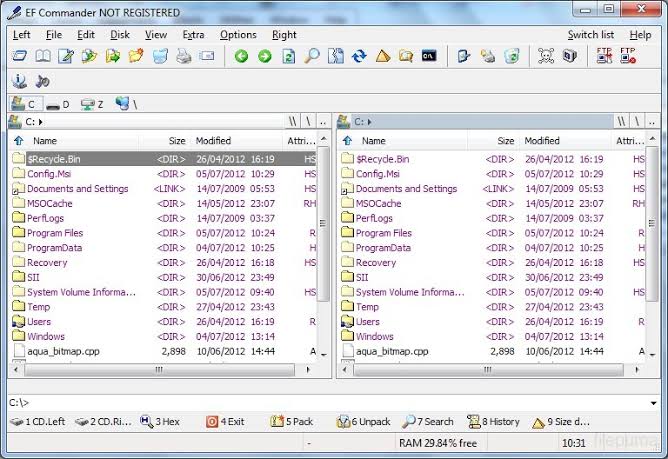Click the notepad with pencil edit icon
This screenshot has width=668, height=459.
tap(66, 56)
